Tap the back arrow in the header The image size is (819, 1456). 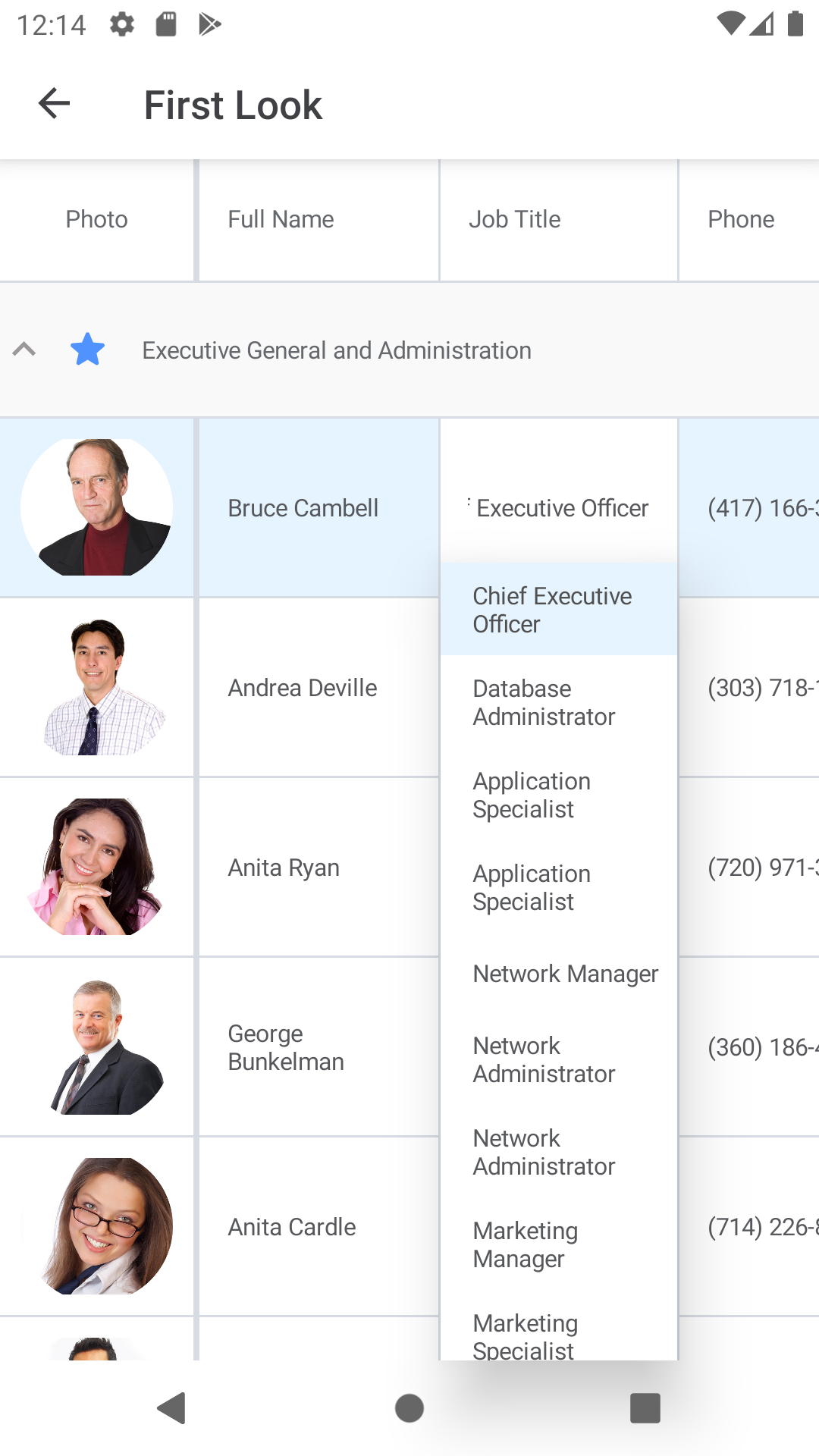(54, 104)
